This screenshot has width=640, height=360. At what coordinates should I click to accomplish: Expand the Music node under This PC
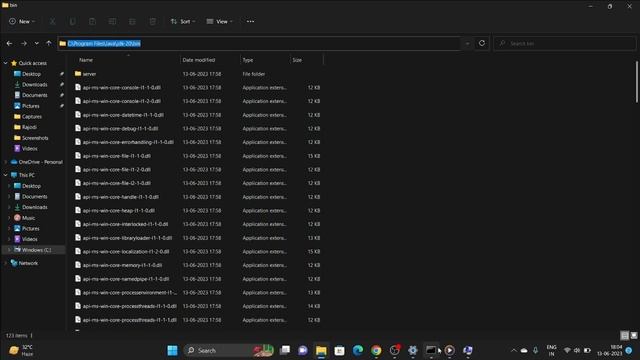point(9,218)
